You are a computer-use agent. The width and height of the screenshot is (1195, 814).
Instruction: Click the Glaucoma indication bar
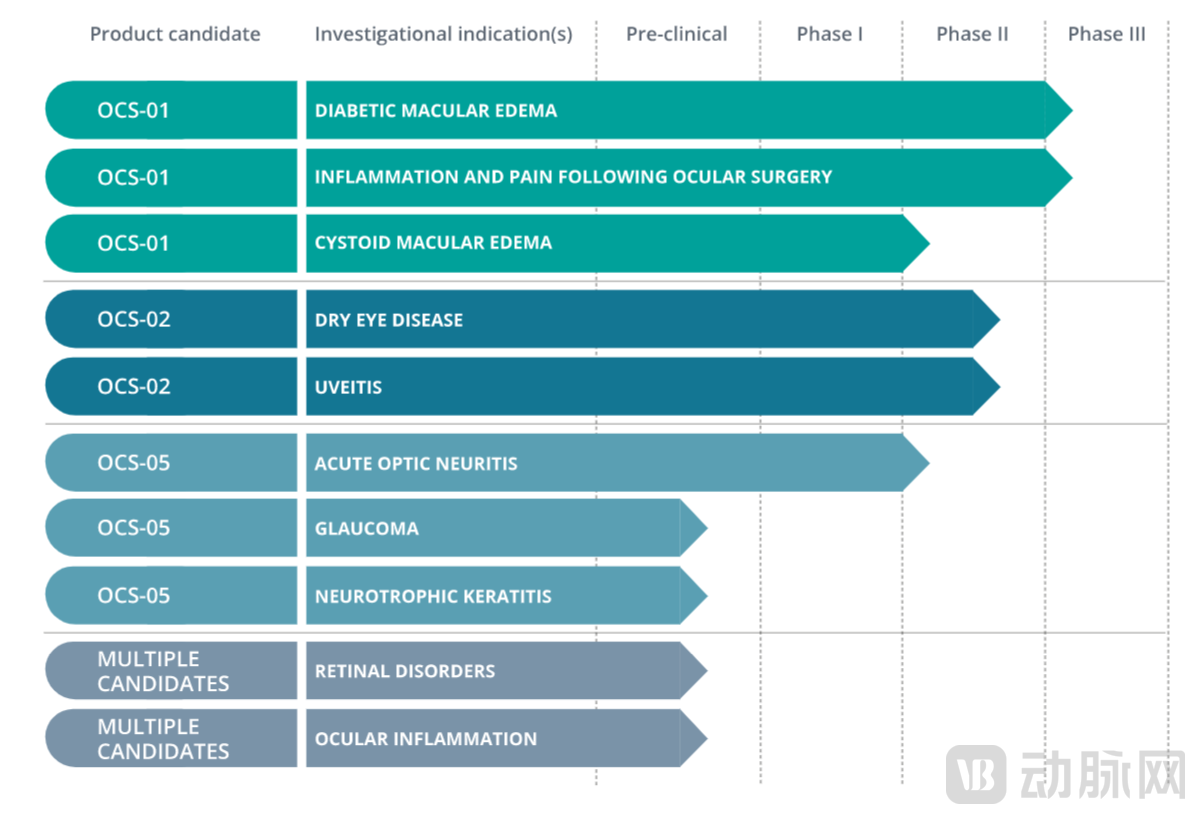click(506, 528)
